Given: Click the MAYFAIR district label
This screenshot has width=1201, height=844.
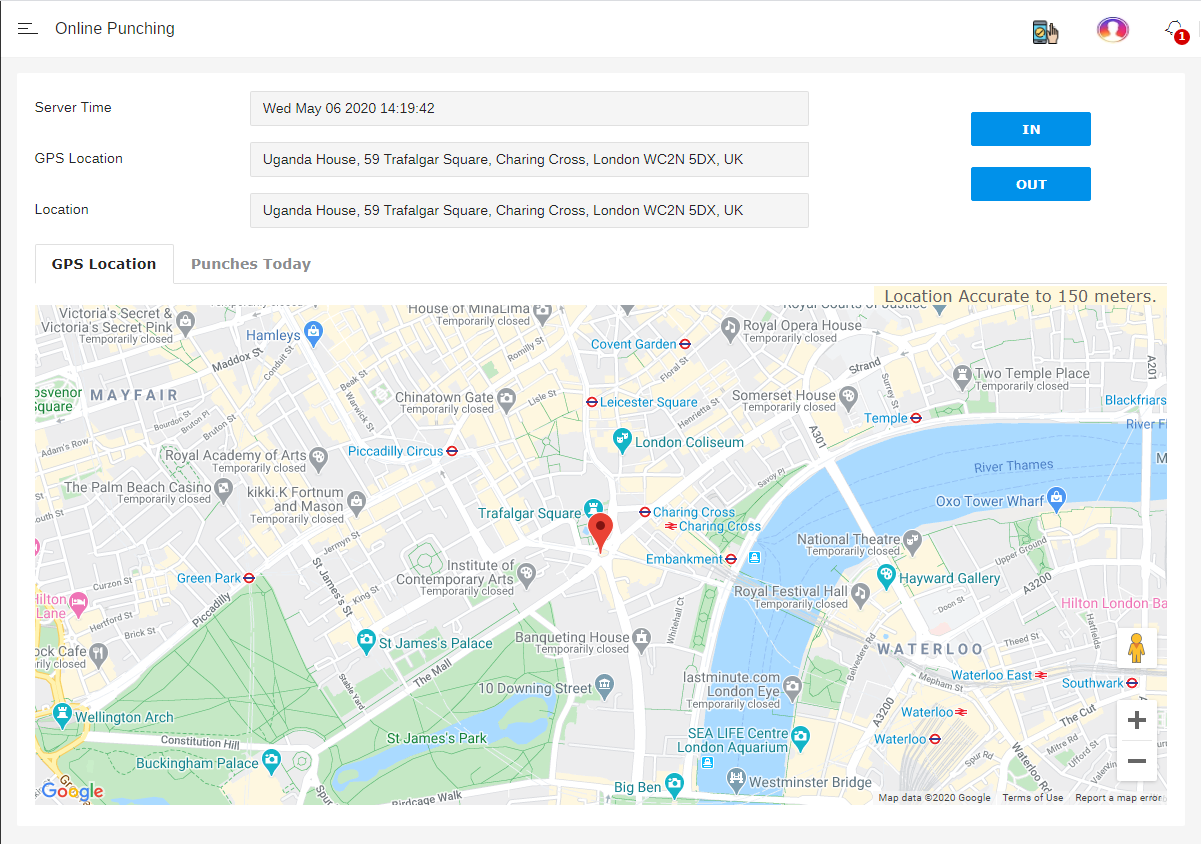Looking at the screenshot, I should click(x=134, y=396).
